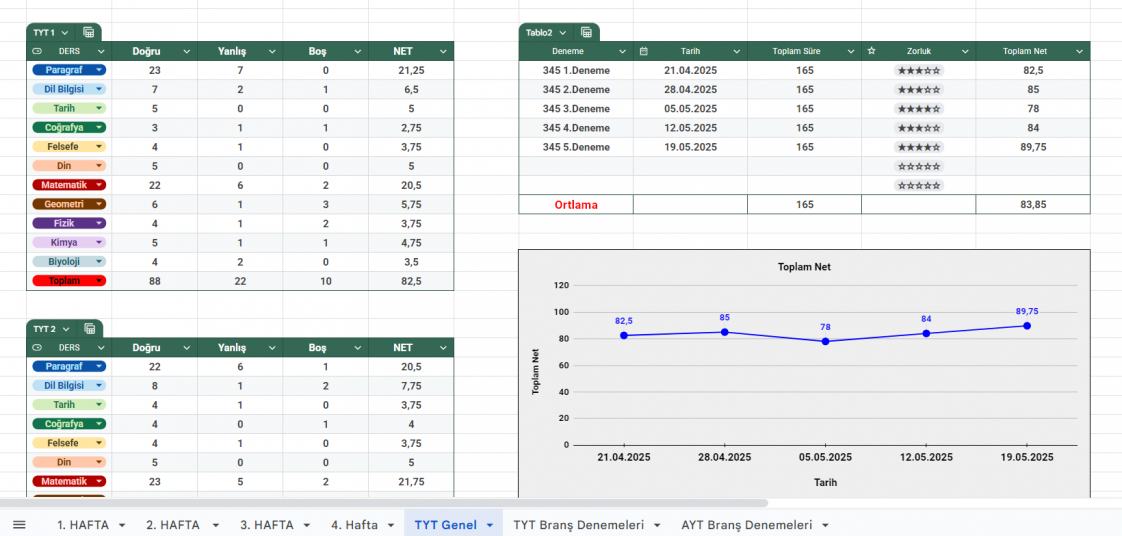Click the calendar icon in Tarih header
1122x536 pixels.
(644, 51)
